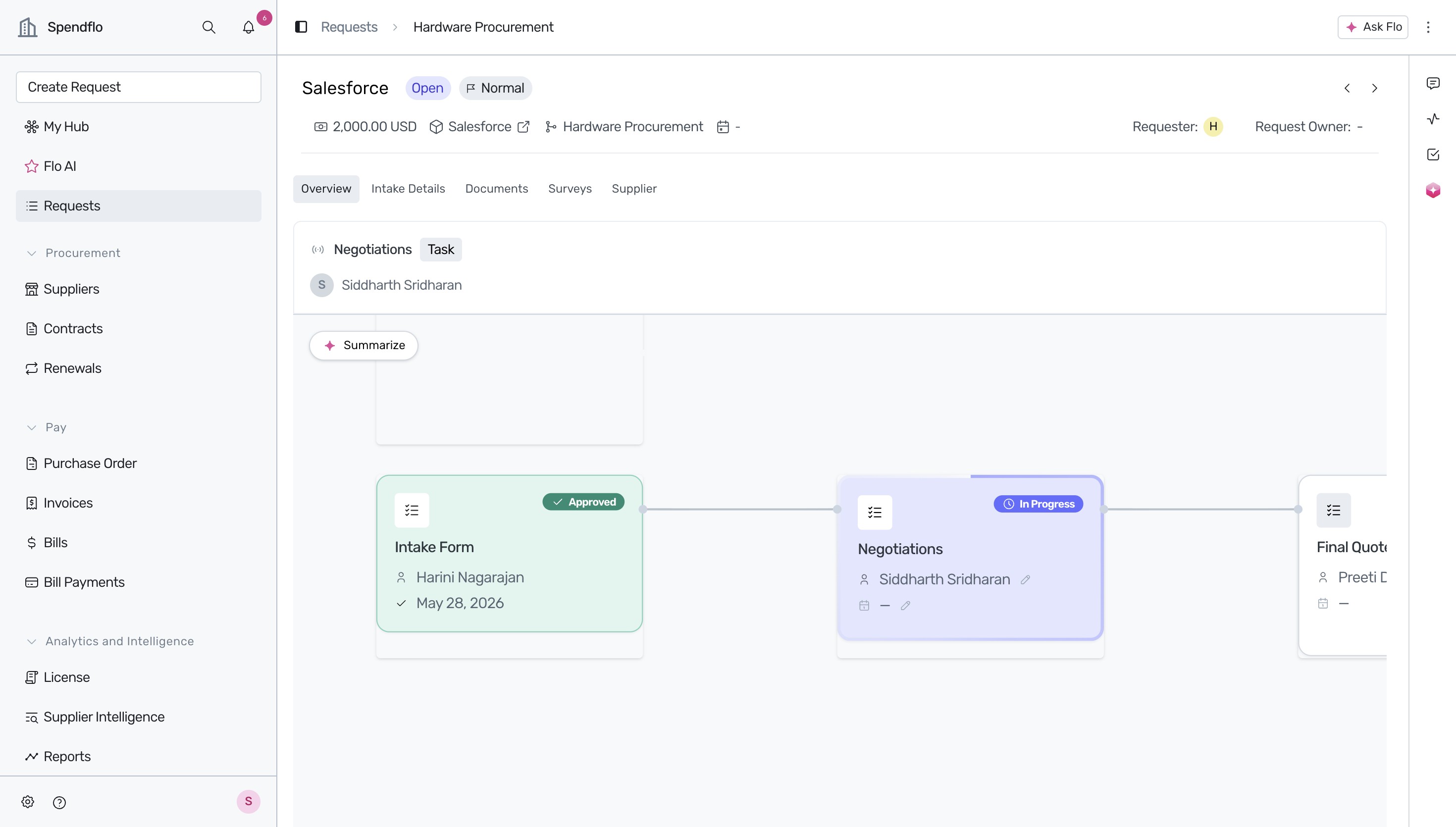Viewport: 1456px width, 827px height.
Task: Click the Approved status badge
Action: (x=583, y=502)
